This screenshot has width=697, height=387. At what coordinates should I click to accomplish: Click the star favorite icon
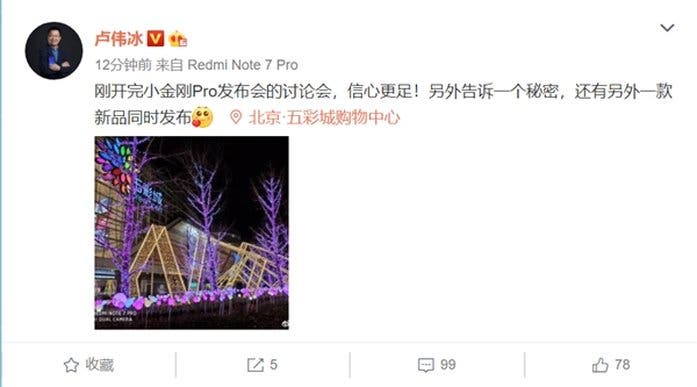[x=71, y=365]
